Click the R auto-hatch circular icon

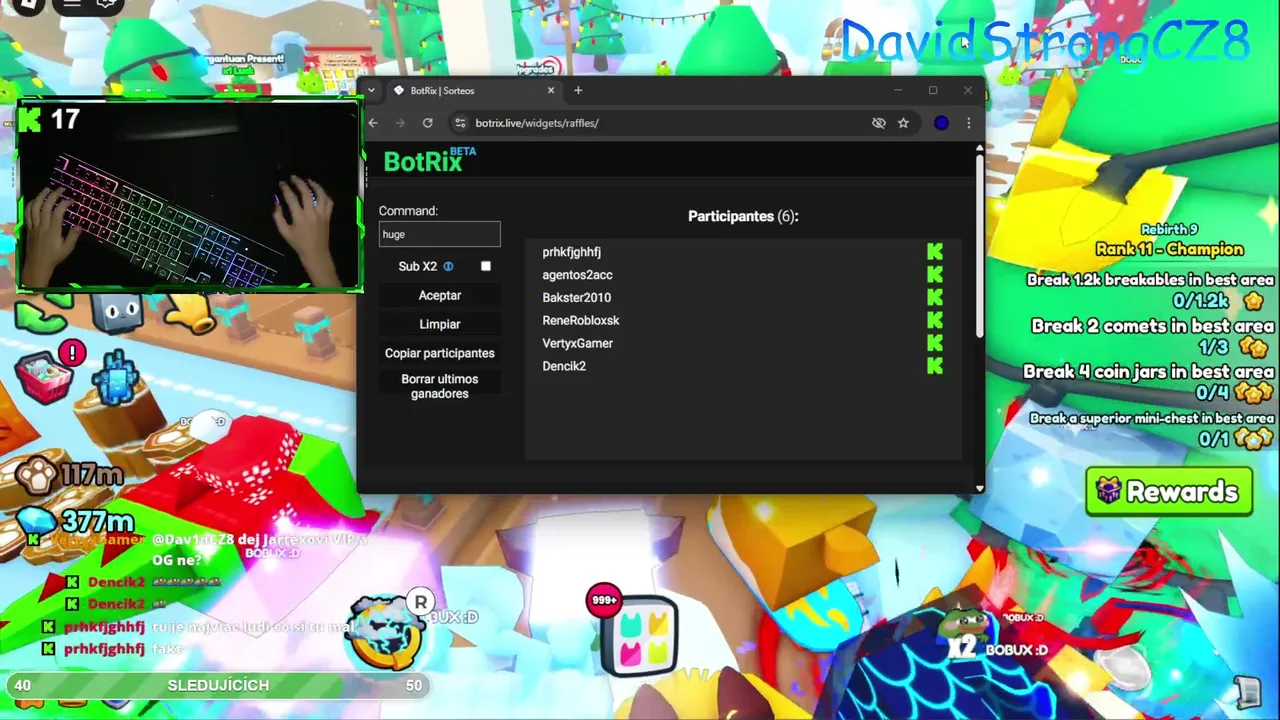tap(386, 632)
